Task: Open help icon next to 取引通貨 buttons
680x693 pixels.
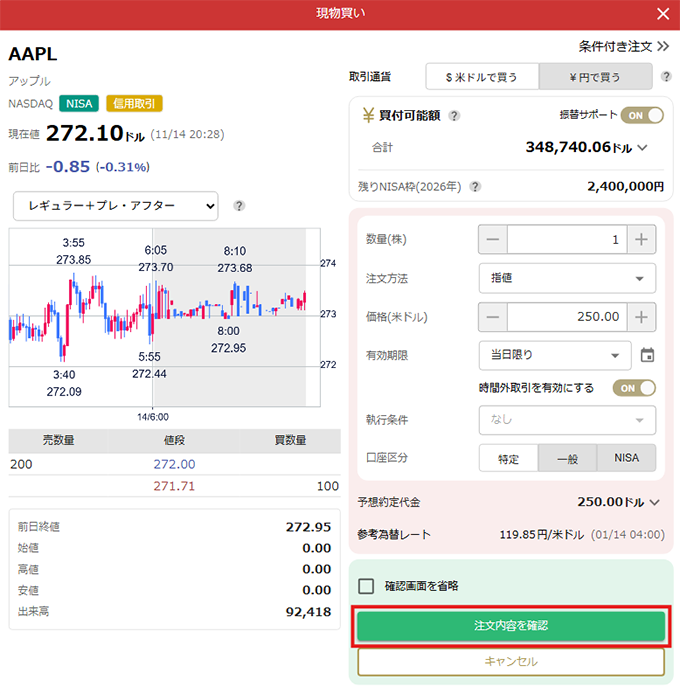Action: (x=666, y=76)
